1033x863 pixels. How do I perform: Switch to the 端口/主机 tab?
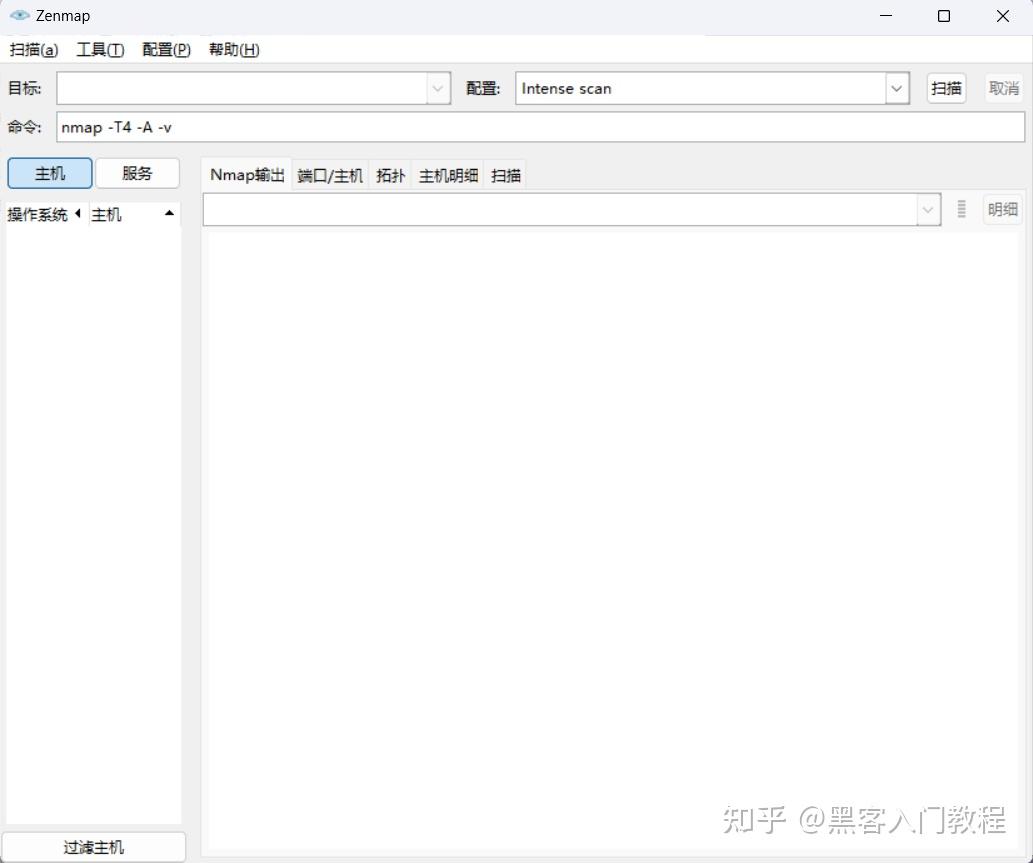click(330, 174)
